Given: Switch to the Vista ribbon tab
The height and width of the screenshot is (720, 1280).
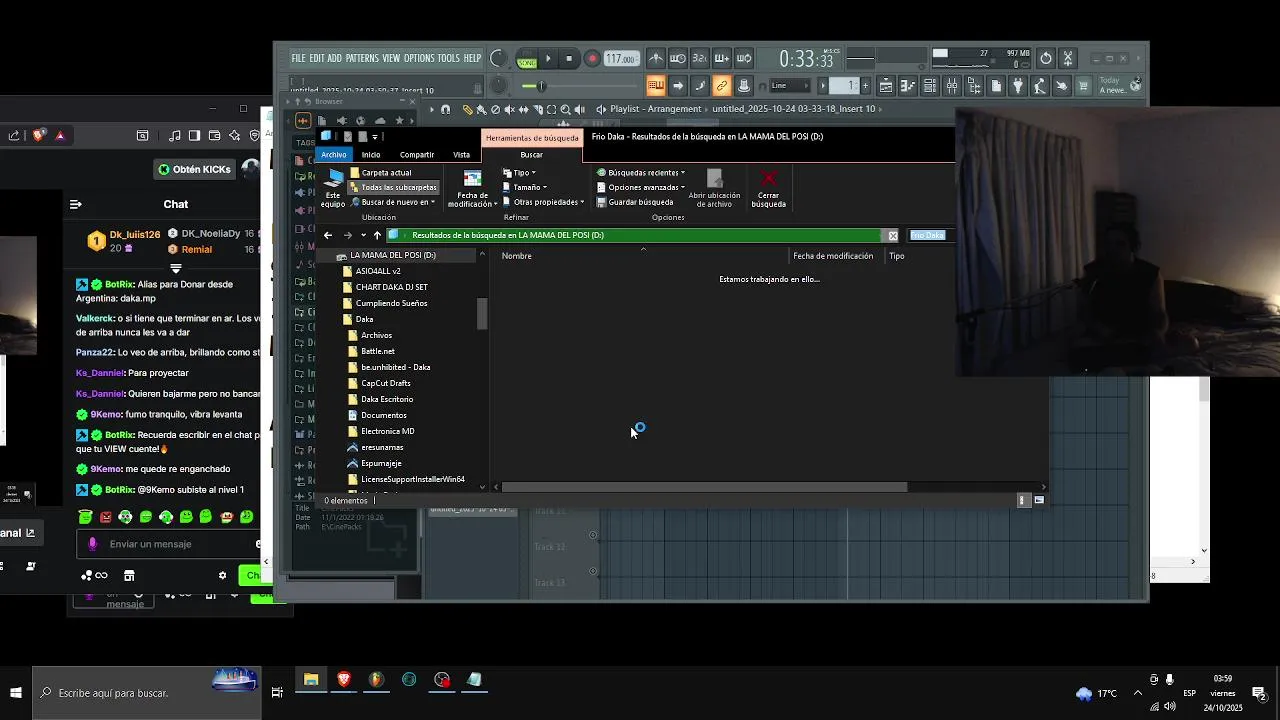Looking at the screenshot, I should pyautogui.click(x=461, y=155).
